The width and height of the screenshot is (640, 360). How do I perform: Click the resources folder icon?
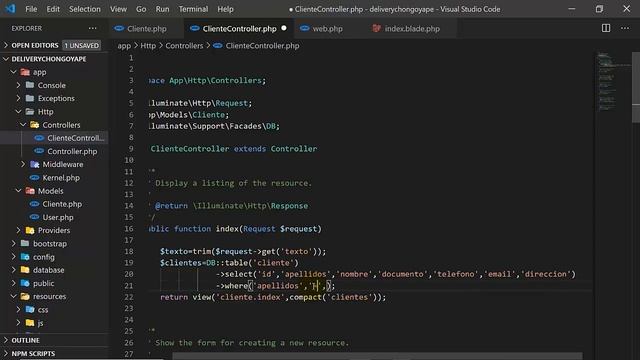pos(25,296)
